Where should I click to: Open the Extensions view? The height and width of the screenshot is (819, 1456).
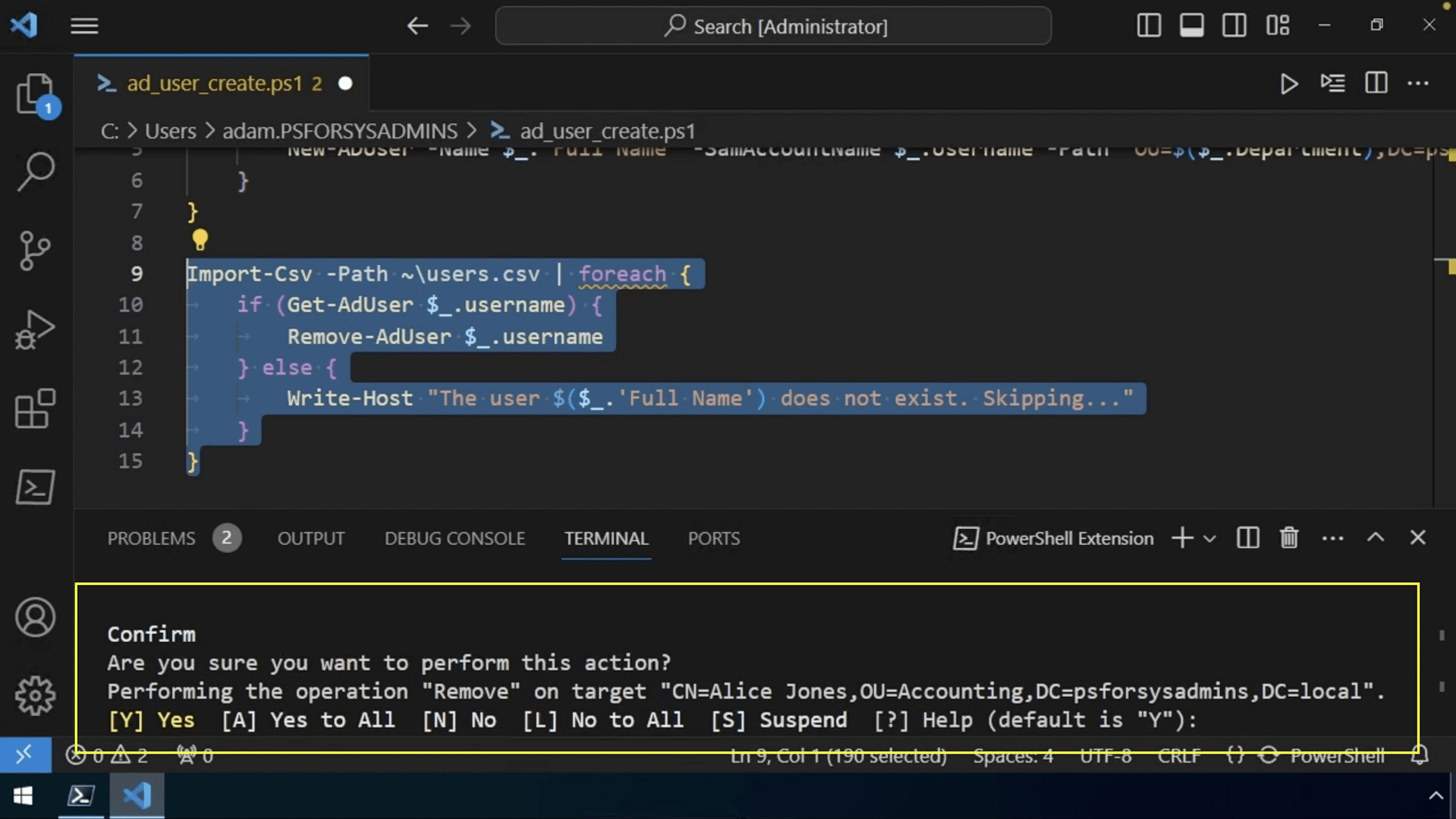(36, 409)
